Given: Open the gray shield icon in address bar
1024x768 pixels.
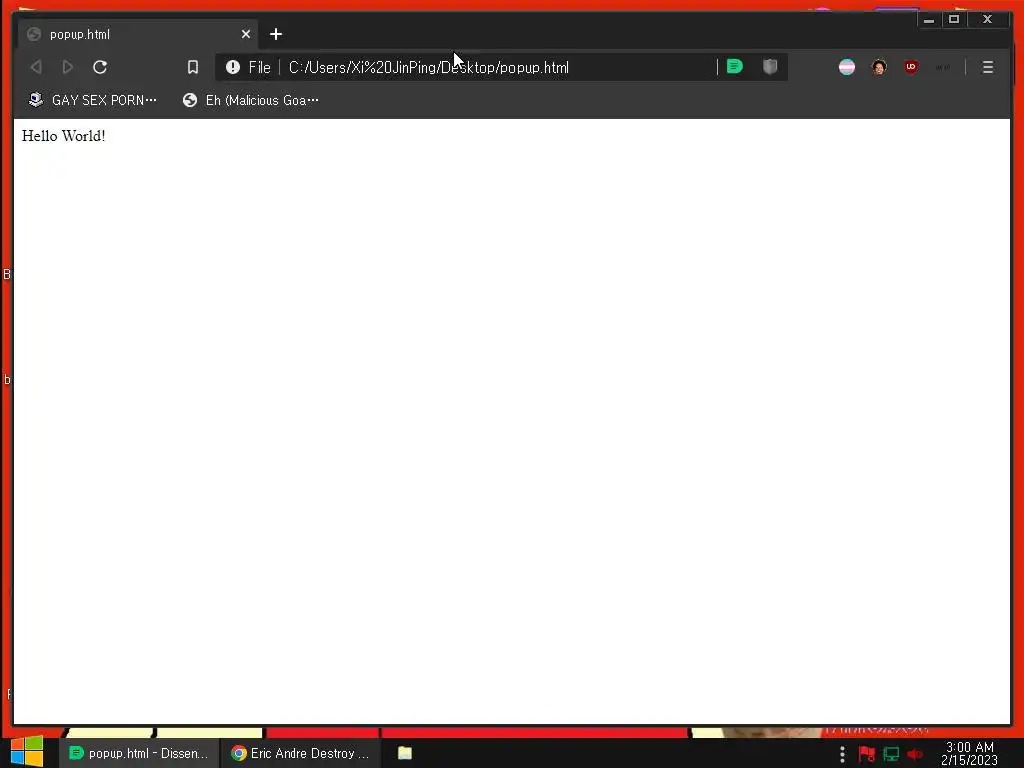Looking at the screenshot, I should [x=771, y=67].
